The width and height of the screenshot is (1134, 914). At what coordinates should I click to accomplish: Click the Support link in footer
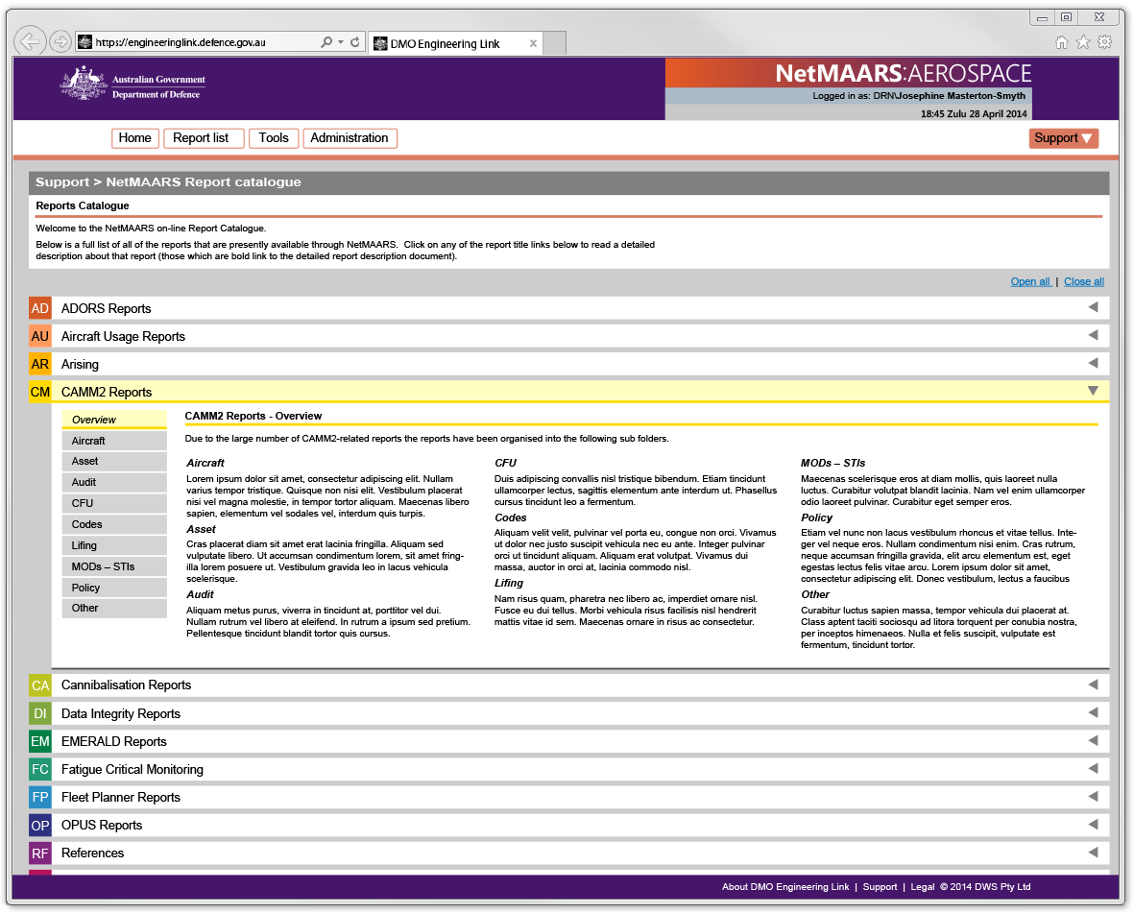tap(879, 887)
